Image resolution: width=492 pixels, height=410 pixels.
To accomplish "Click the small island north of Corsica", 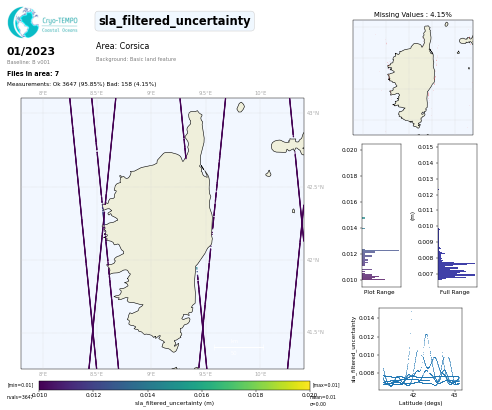I will click(241, 107).
